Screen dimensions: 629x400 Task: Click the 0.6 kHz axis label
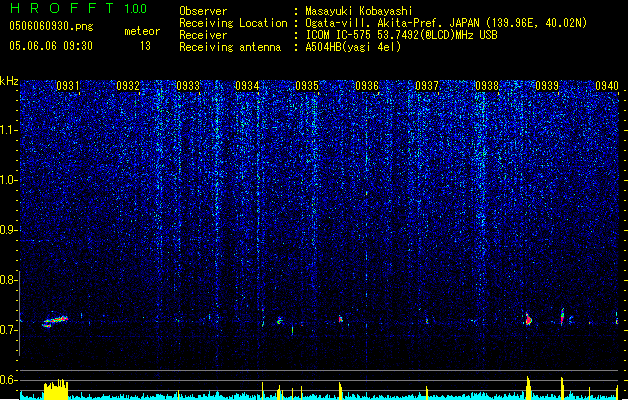(x=8, y=380)
